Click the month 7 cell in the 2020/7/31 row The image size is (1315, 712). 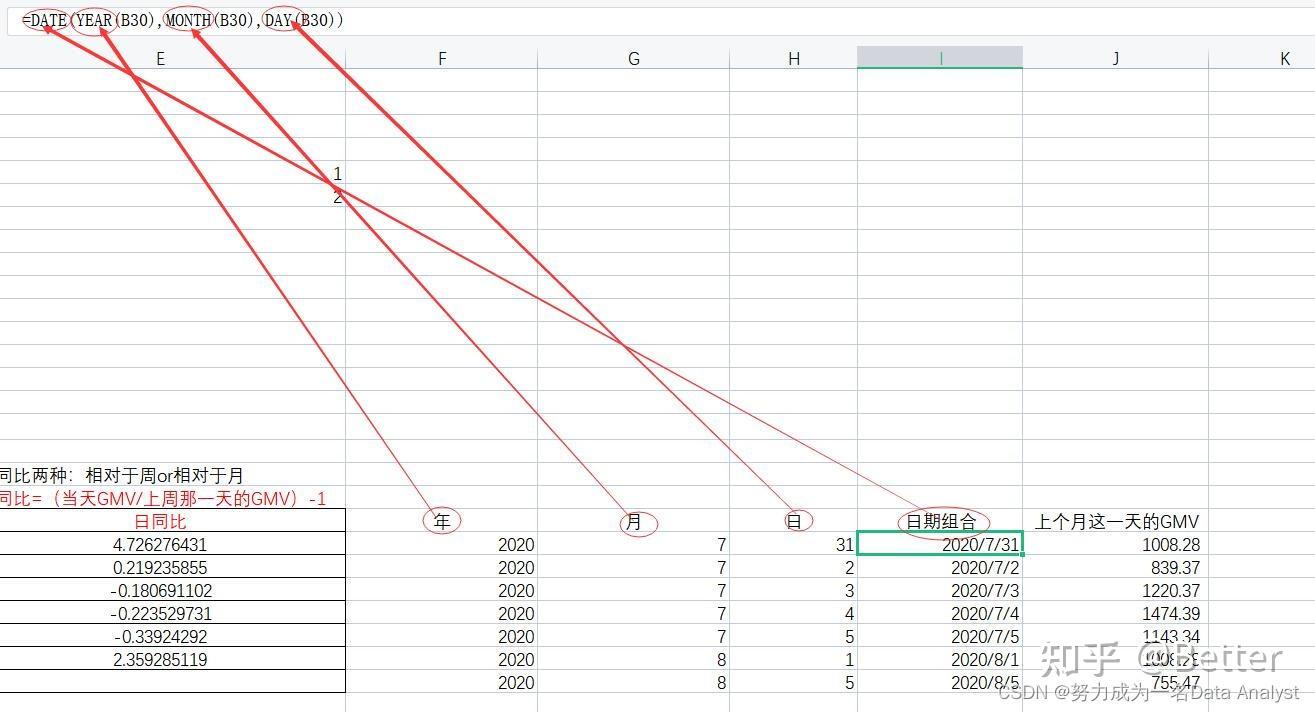tap(633, 545)
